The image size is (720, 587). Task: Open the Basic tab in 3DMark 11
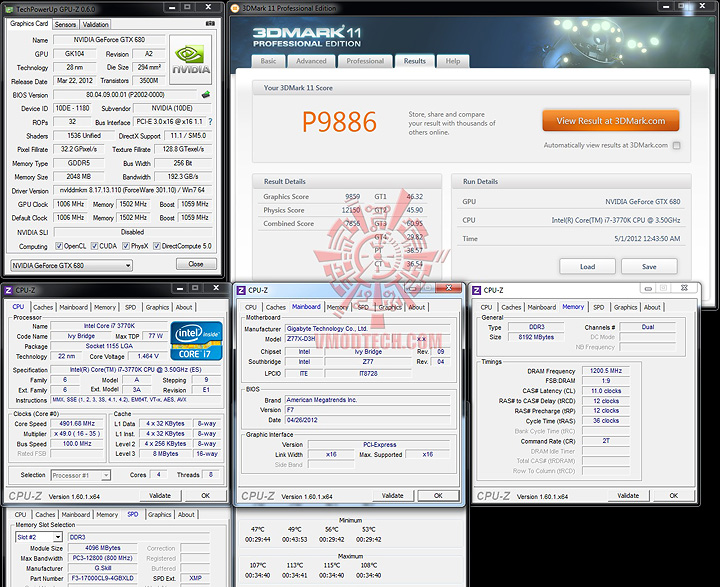(269, 61)
